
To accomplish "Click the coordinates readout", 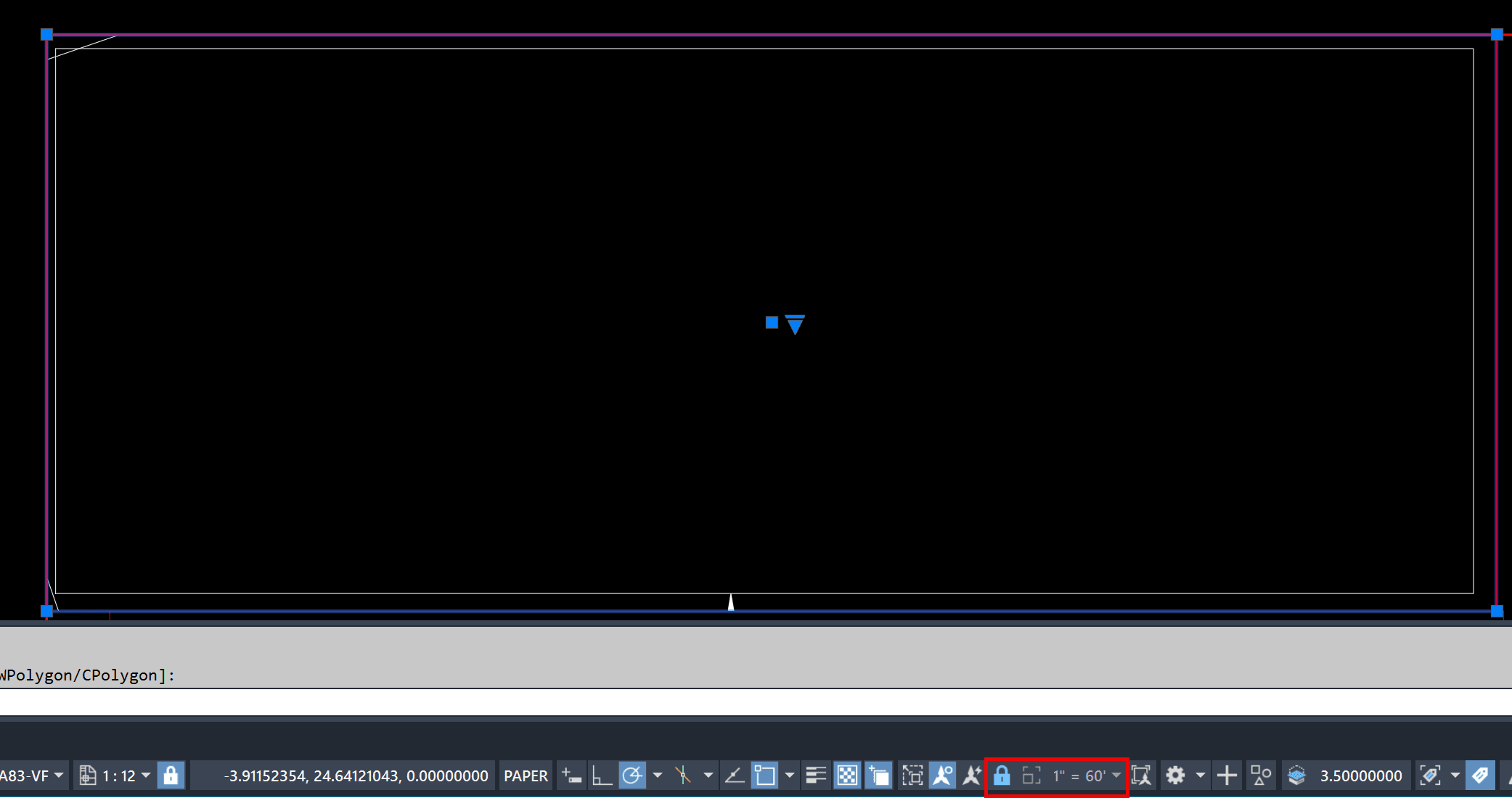I will [356, 776].
